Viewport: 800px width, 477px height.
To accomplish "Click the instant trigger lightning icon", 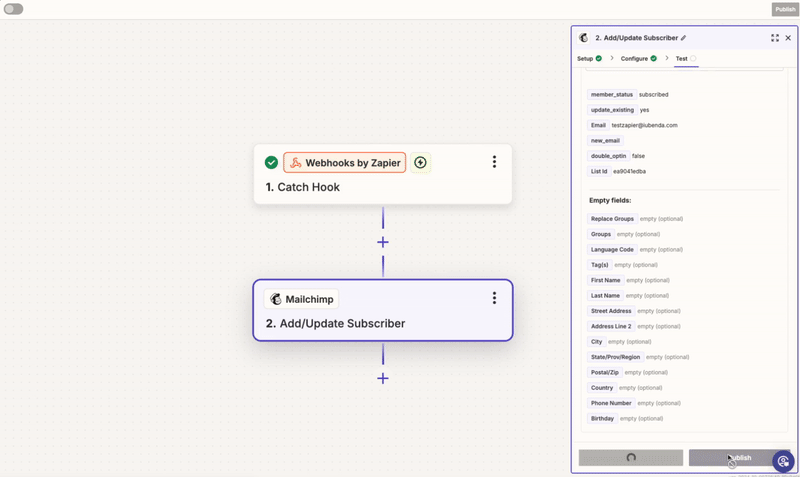I will [420, 163].
